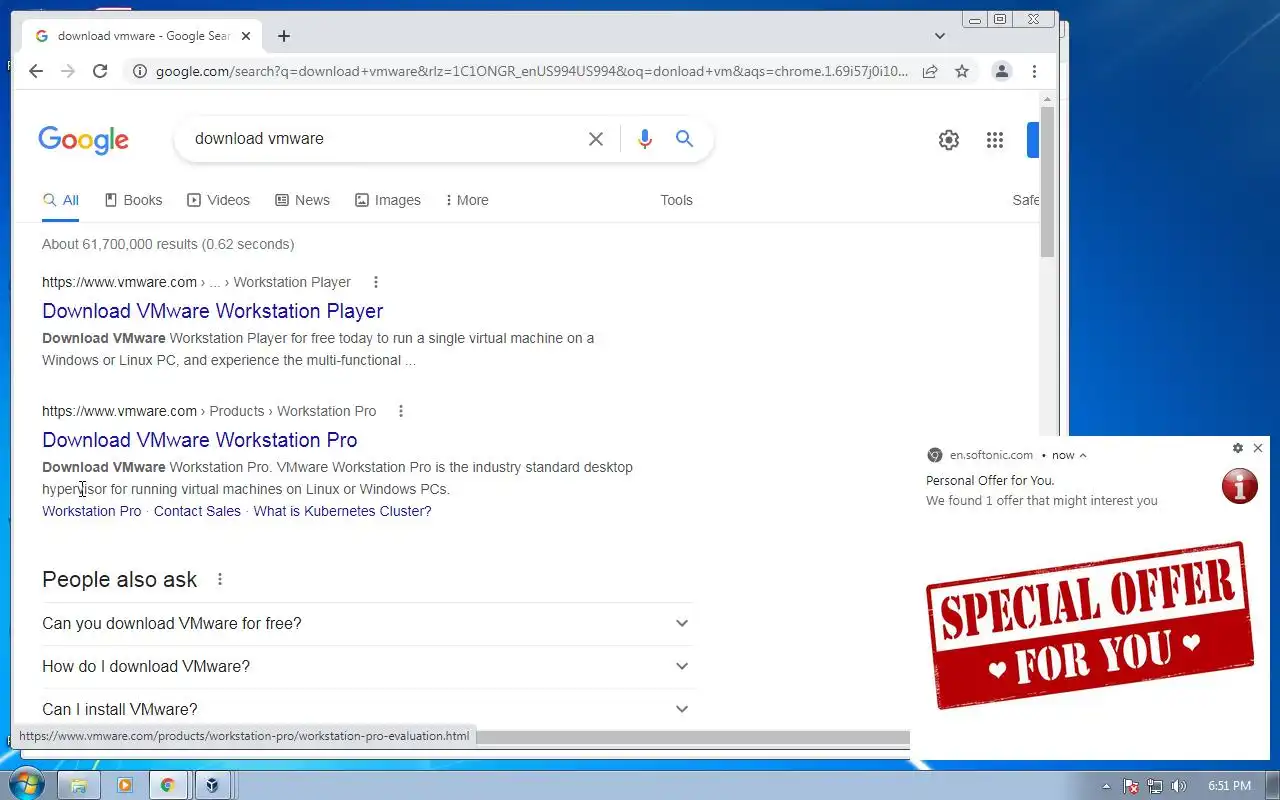Open the More search categories menu

point(467,200)
